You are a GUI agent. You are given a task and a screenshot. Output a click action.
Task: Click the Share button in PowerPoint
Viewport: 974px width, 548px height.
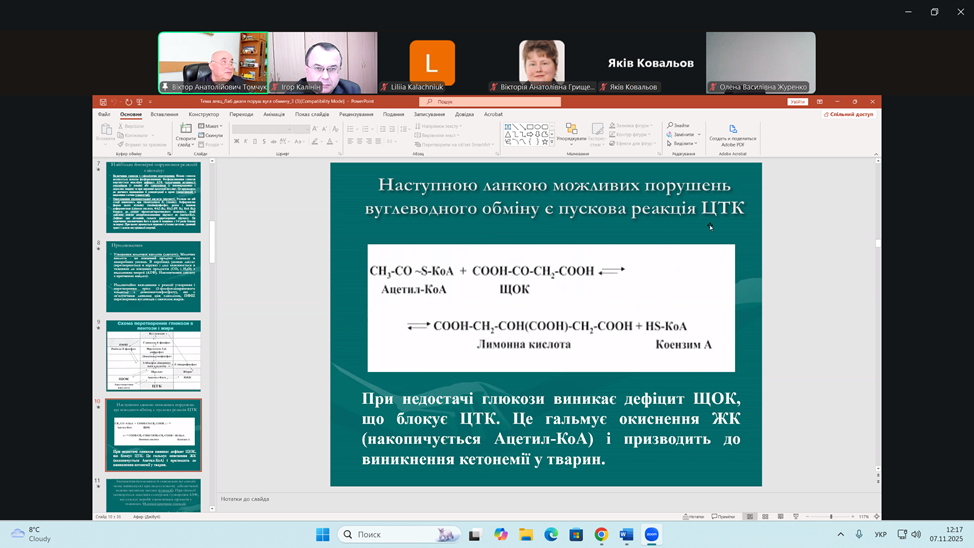850,114
